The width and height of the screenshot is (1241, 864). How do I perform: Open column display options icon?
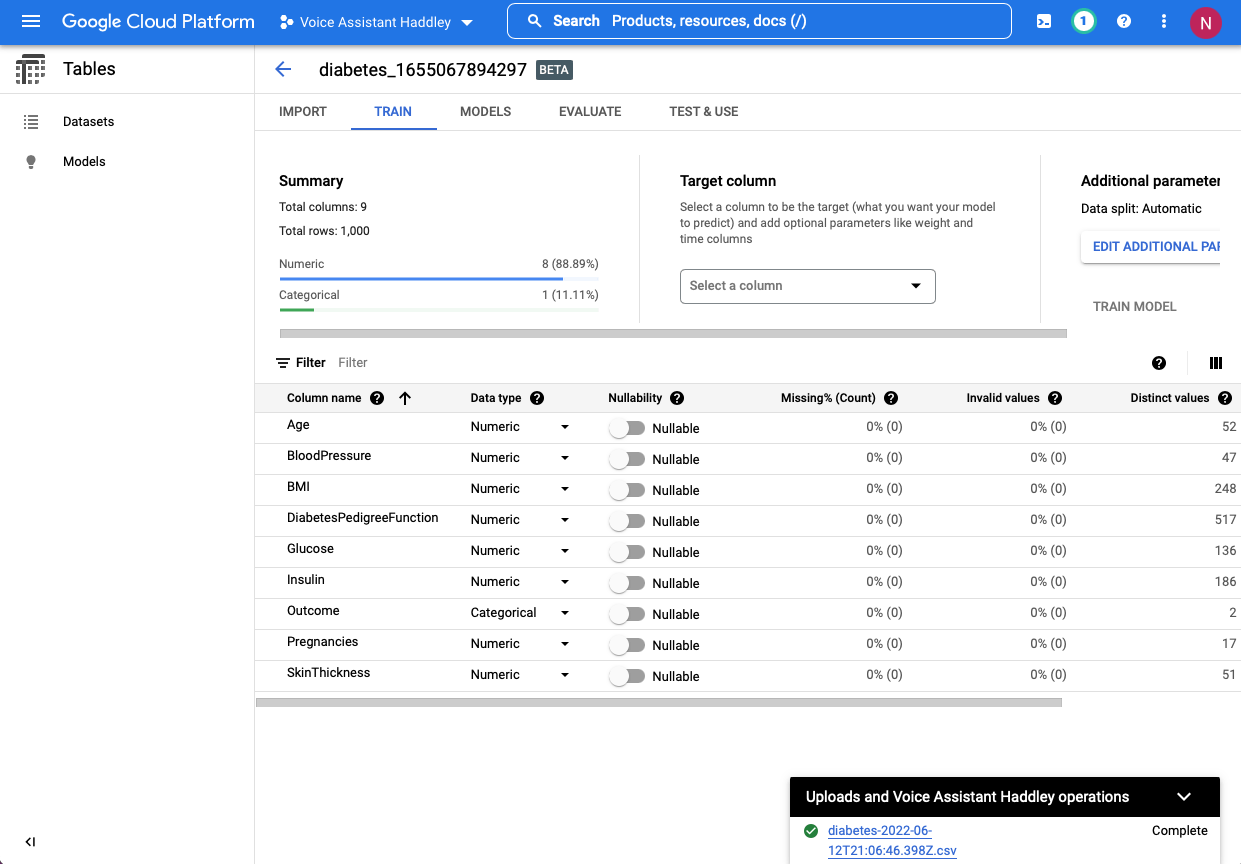[1216, 363]
